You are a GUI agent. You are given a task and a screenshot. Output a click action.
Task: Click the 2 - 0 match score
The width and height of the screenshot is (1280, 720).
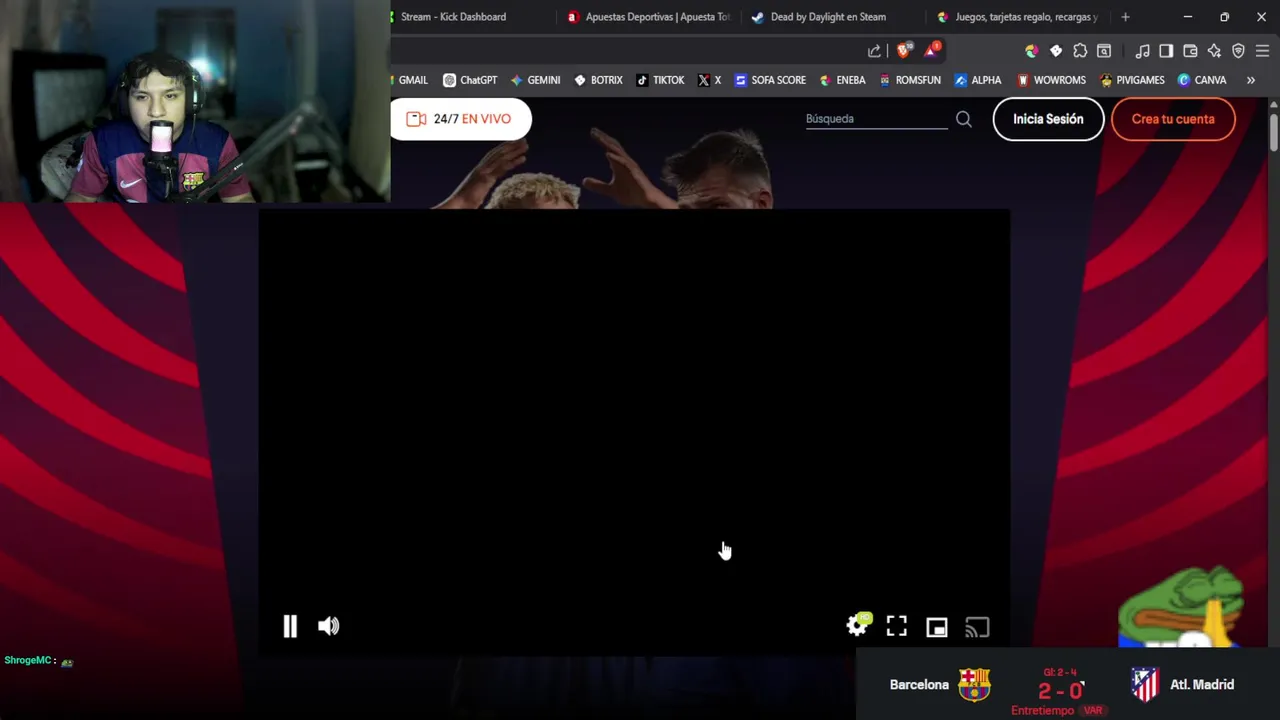[x=1060, y=691]
